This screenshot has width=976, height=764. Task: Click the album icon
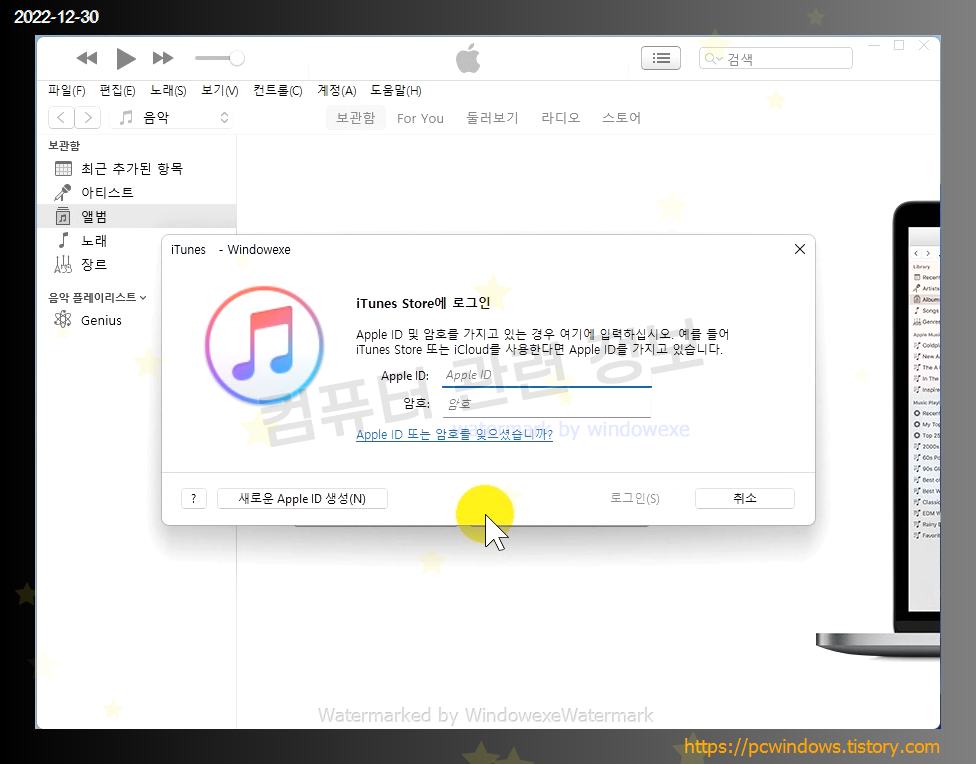tap(63, 216)
